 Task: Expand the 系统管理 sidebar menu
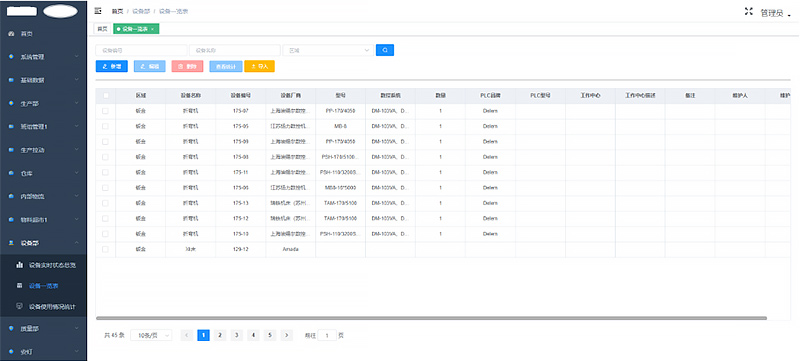point(43,57)
